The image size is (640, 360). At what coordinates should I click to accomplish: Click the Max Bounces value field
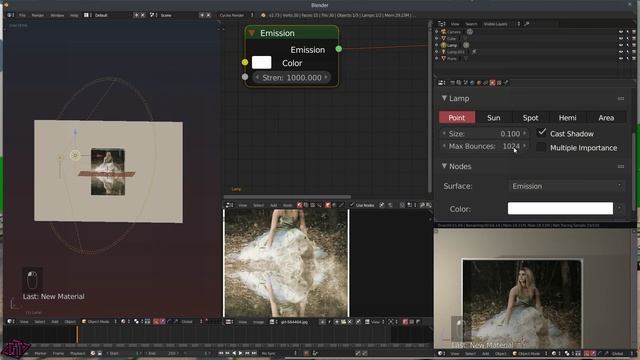click(484, 146)
